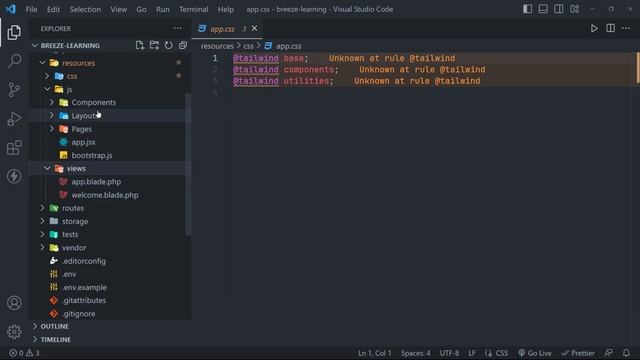Open app.blade.php file
Viewport: 640px width, 360px height.
(x=96, y=182)
